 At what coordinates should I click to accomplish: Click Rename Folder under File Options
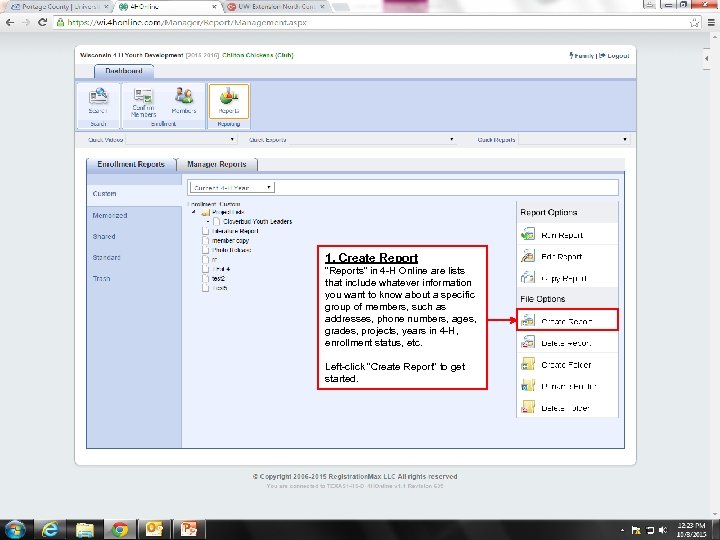pos(567,386)
